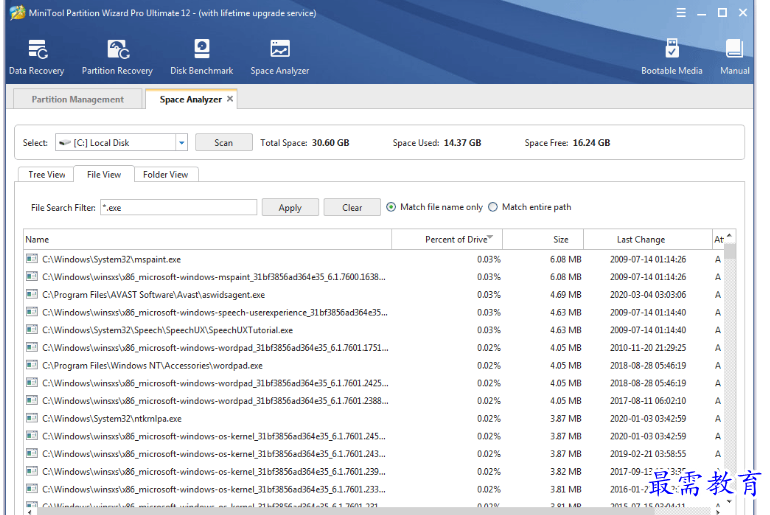The width and height of the screenshot is (770, 515).
Task: Open the drive selection dropdown
Action: [x=182, y=143]
